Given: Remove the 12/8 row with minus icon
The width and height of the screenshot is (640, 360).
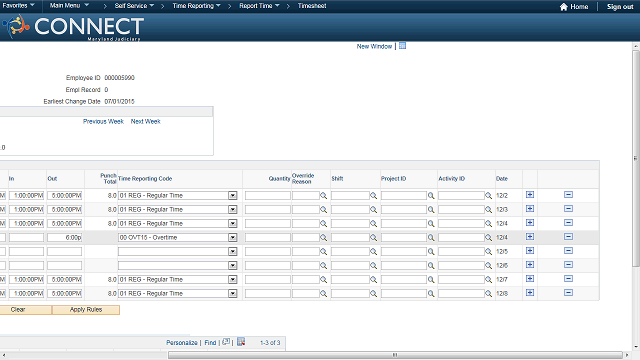Looking at the screenshot, I should click(568, 293).
